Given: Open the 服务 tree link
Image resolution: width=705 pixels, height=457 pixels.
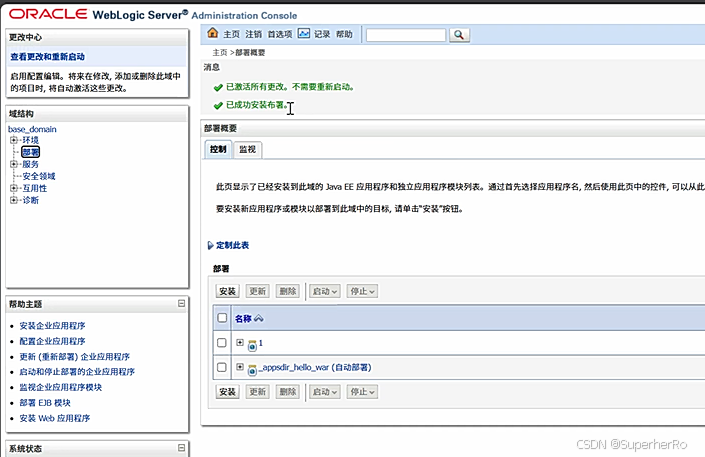Looking at the screenshot, I should (x=31, y=164).
